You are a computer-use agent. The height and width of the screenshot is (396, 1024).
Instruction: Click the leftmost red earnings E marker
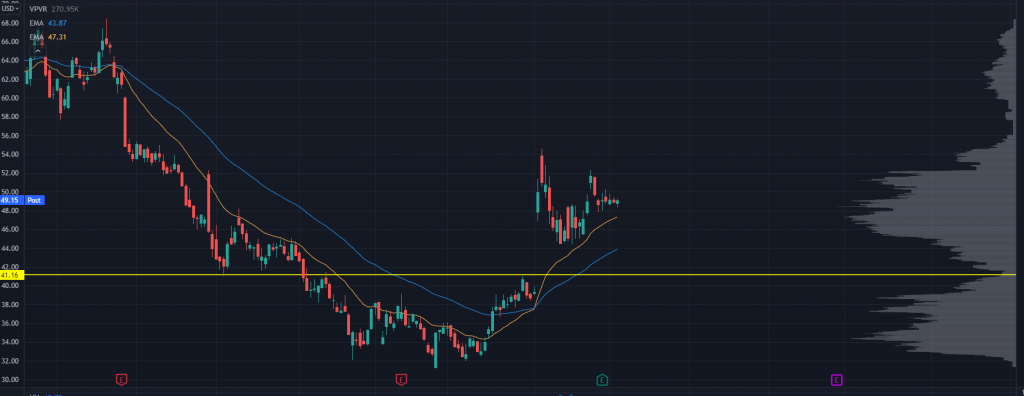[x=121, y=380]
